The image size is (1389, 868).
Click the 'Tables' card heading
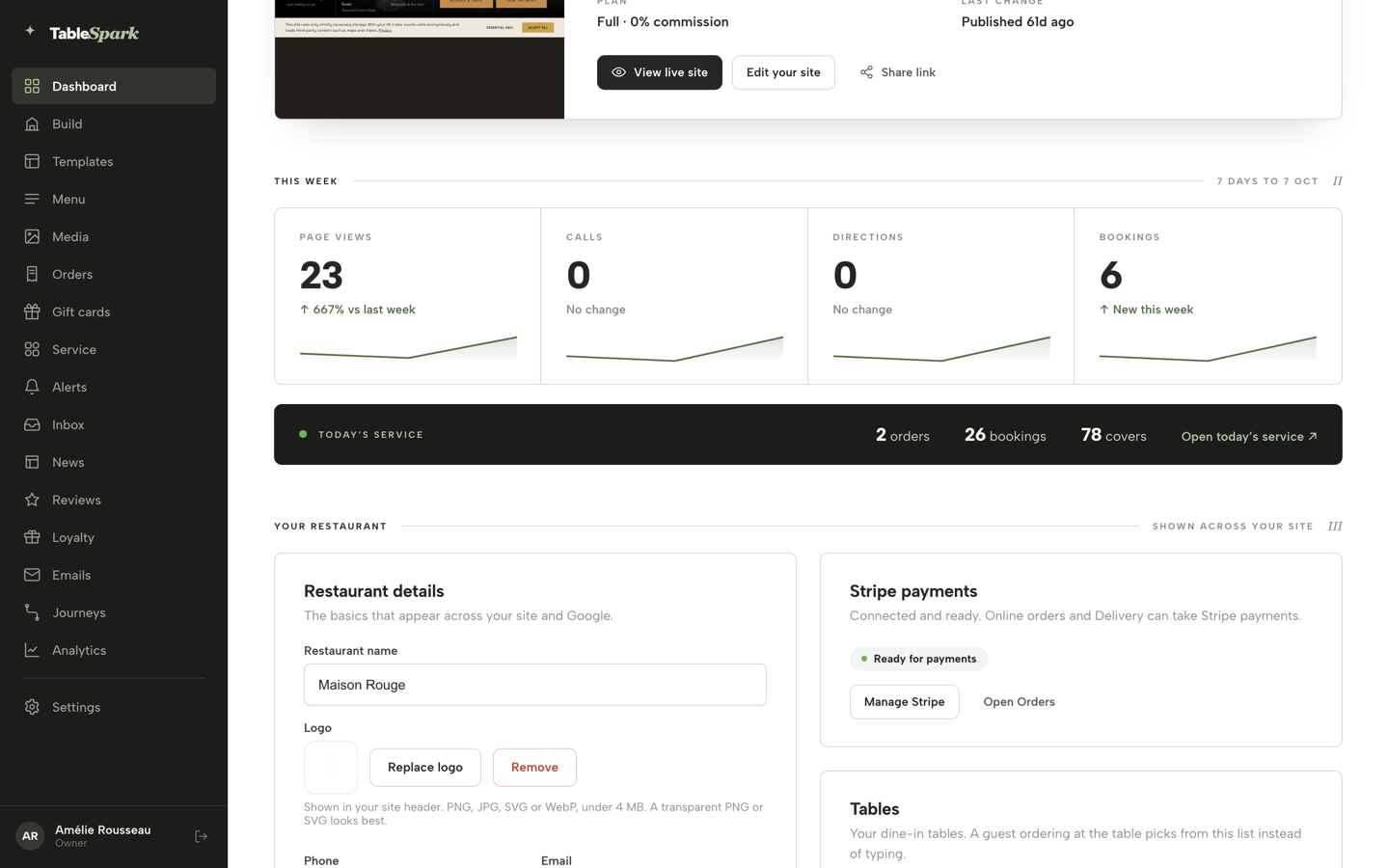coord(875,809)
